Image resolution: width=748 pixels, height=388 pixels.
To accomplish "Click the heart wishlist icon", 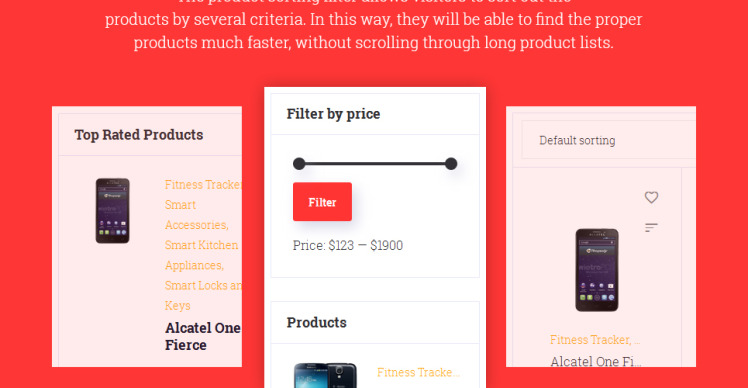I will (x=651, y=197).
